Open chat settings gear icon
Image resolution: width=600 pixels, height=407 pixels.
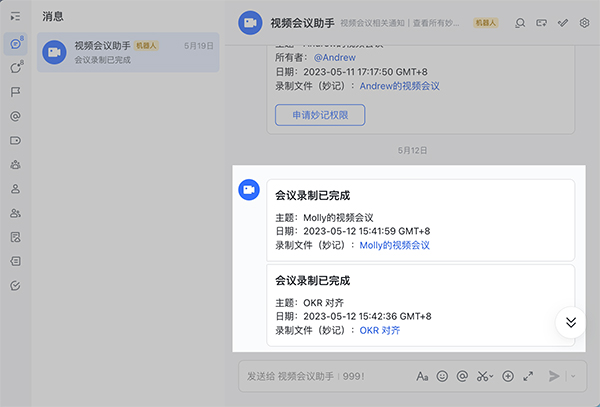point(585,22)
